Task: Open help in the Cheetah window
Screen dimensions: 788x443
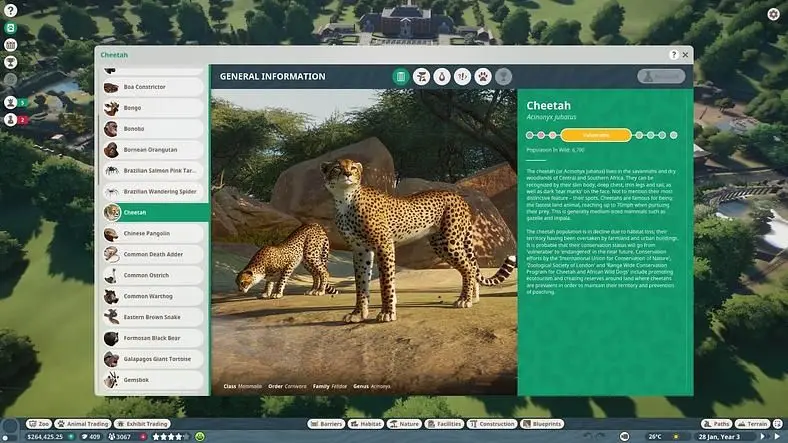Action: [674, 55]
